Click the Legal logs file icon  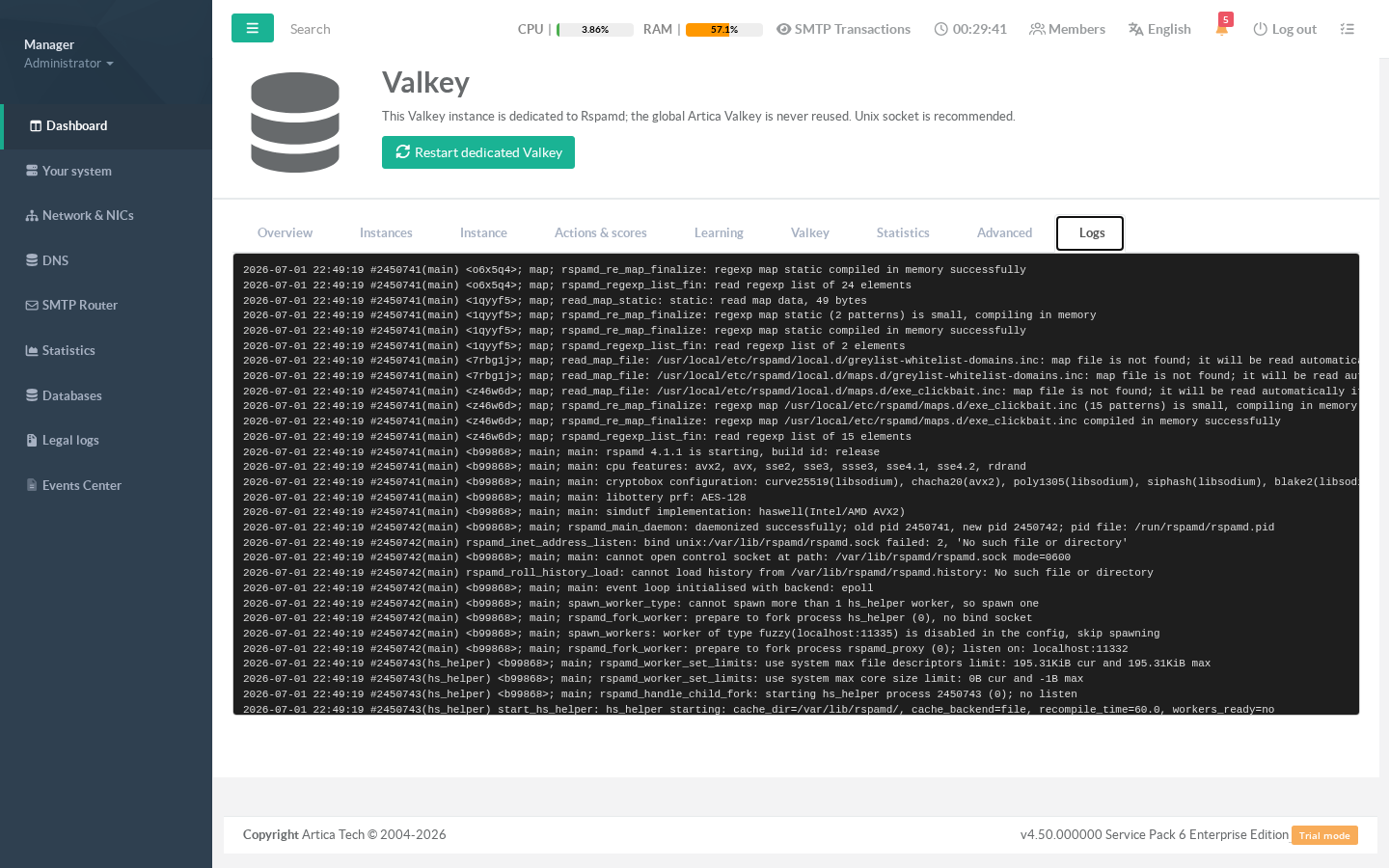[x=32, y=441]
